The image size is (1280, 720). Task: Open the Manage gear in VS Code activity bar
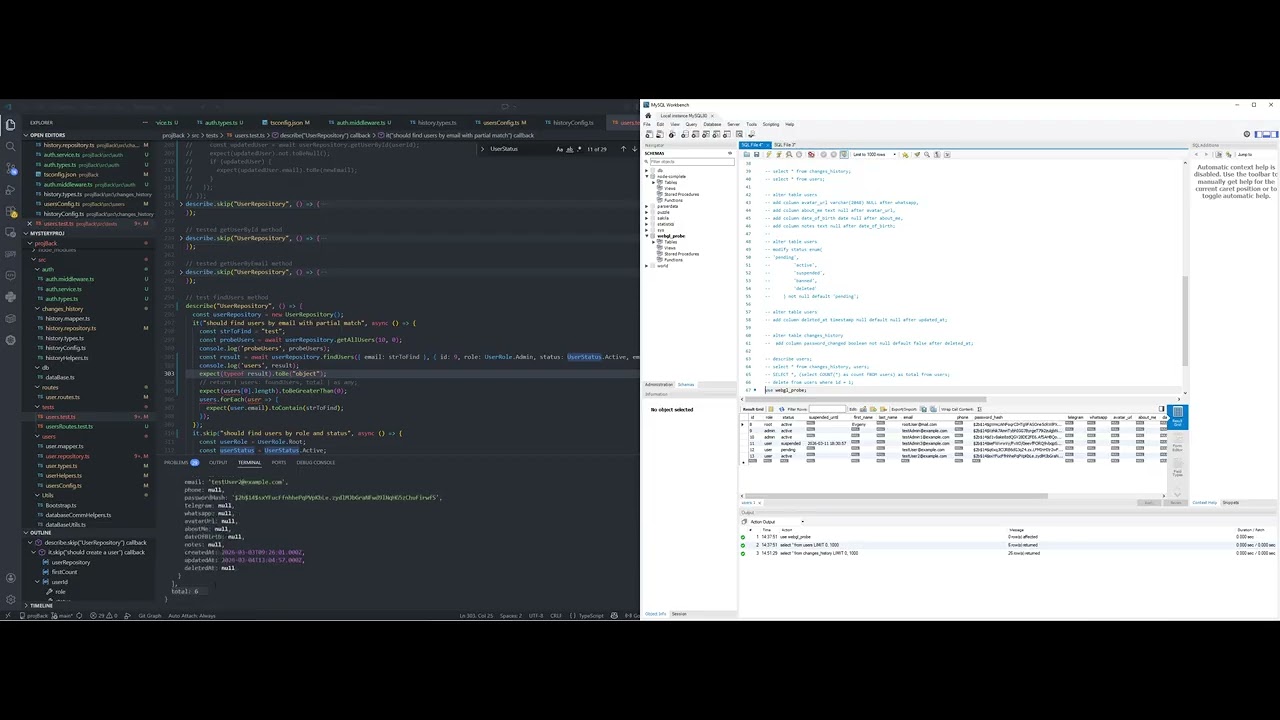[11, 599]
